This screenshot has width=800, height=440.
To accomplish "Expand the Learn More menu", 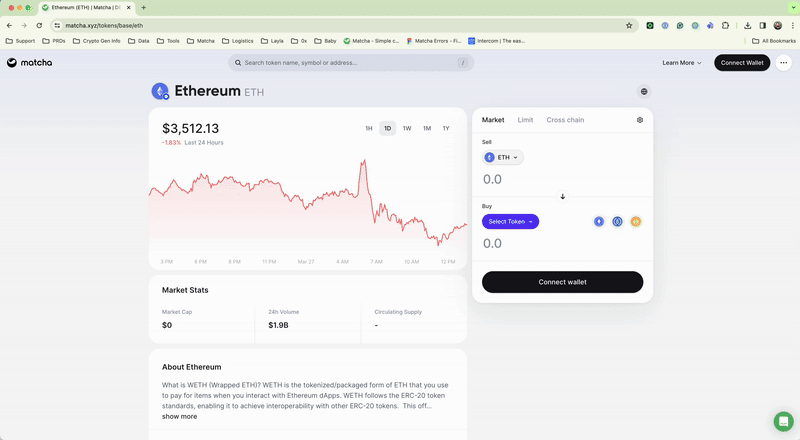I will point(682,63).
